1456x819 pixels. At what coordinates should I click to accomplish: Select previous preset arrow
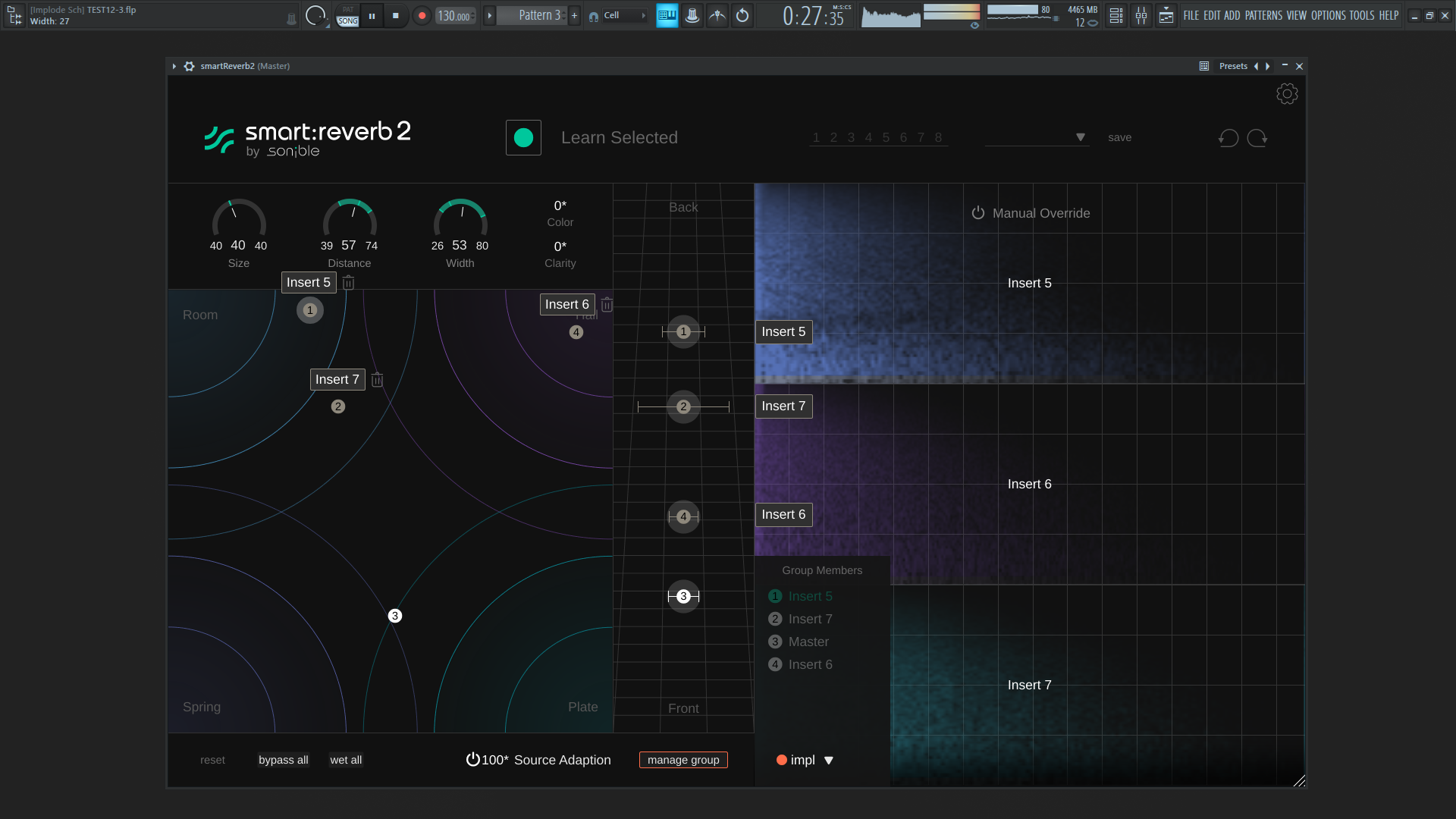pyautogui.click(x=1257, y=66)
